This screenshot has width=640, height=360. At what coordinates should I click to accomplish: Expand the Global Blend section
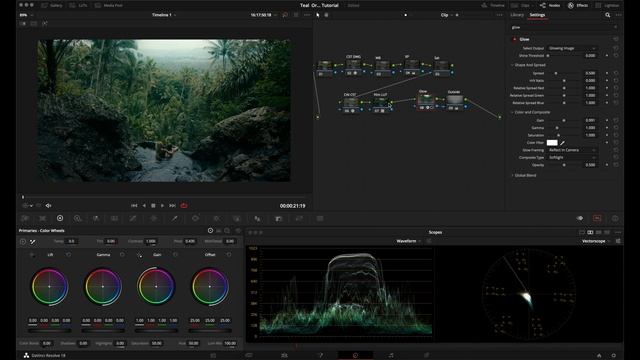[x=512, y=175]
